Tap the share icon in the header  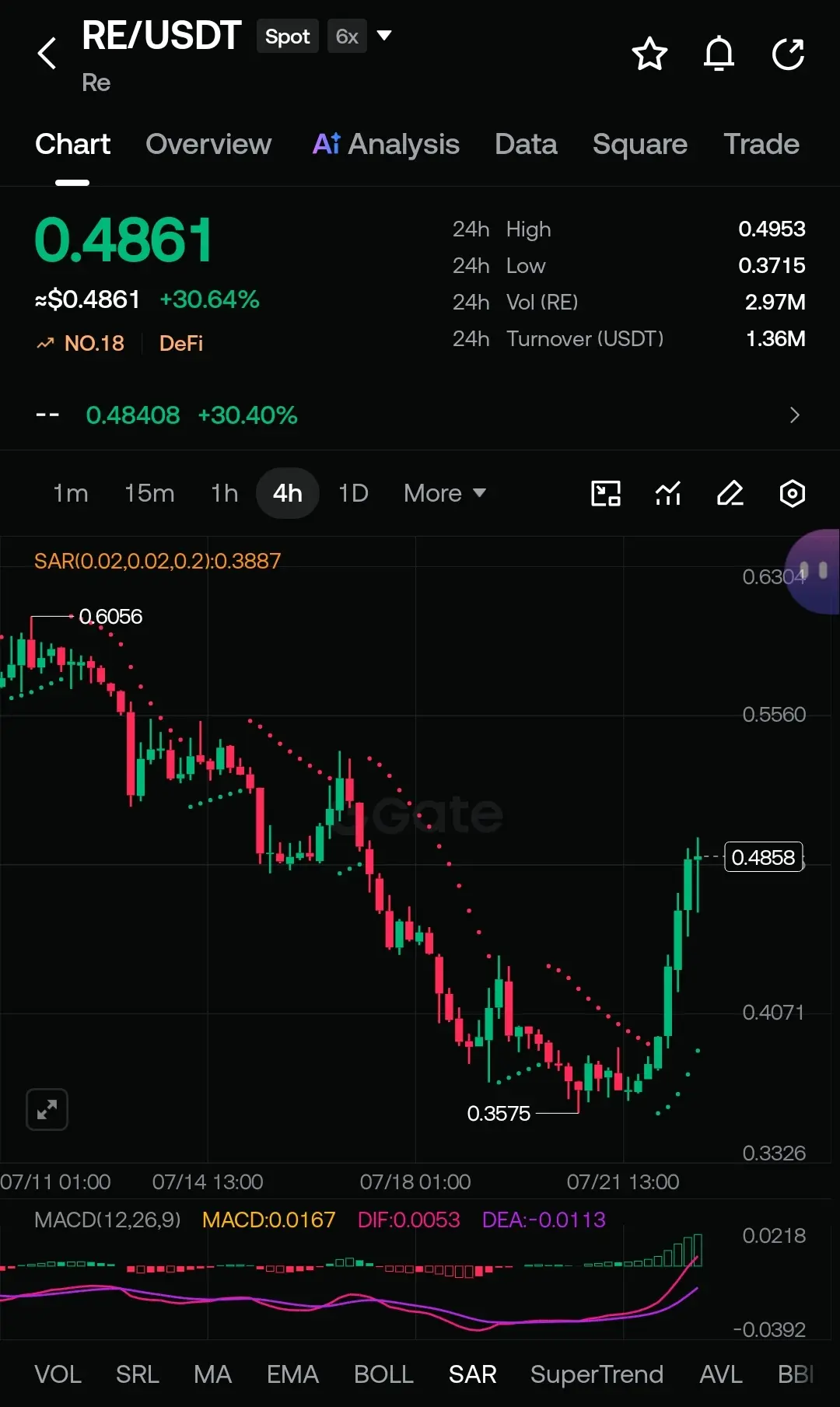click(x=788, y=54)
